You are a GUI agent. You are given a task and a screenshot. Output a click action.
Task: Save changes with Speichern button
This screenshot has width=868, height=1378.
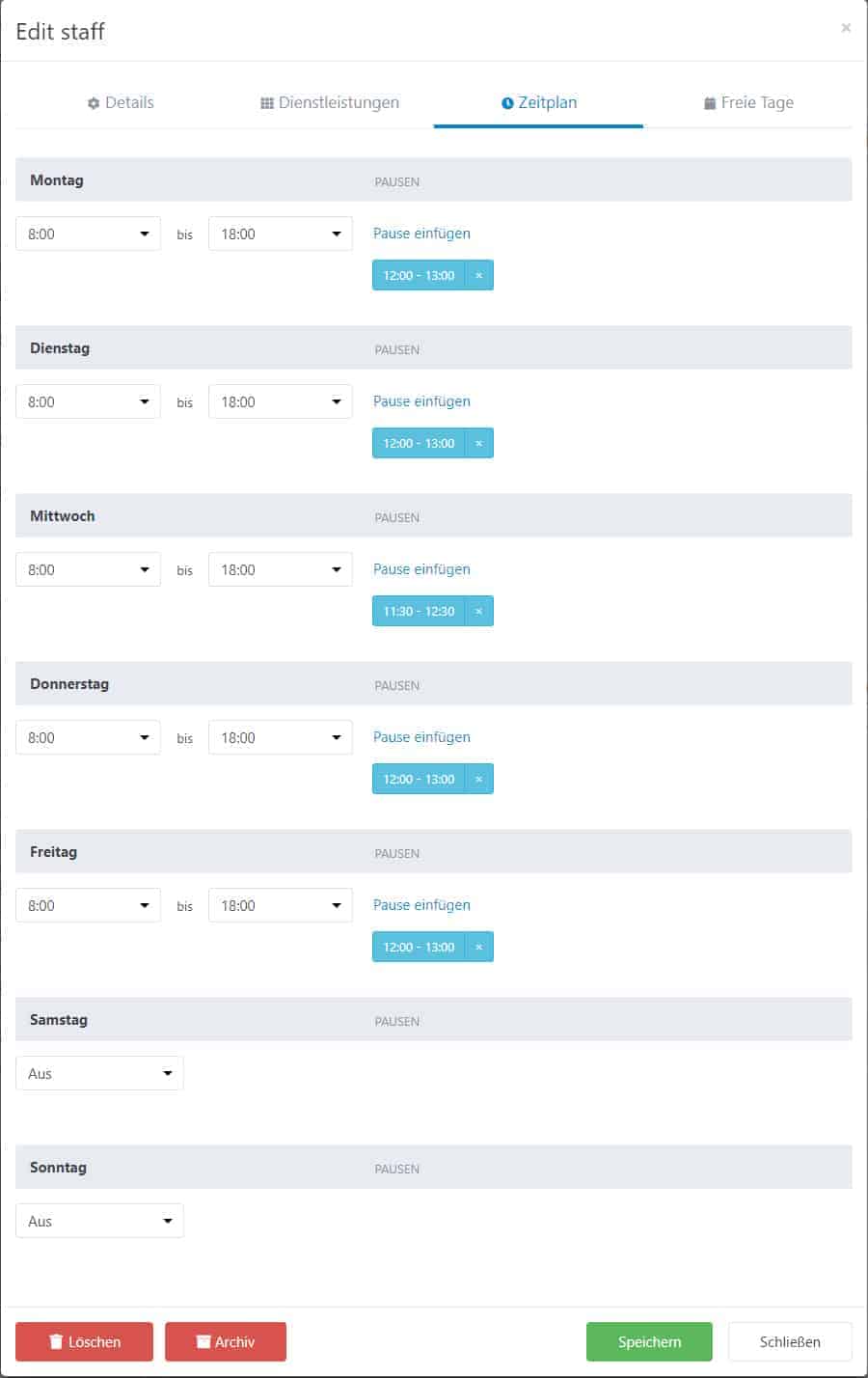pyautogui.click(x=649, y=1341)
